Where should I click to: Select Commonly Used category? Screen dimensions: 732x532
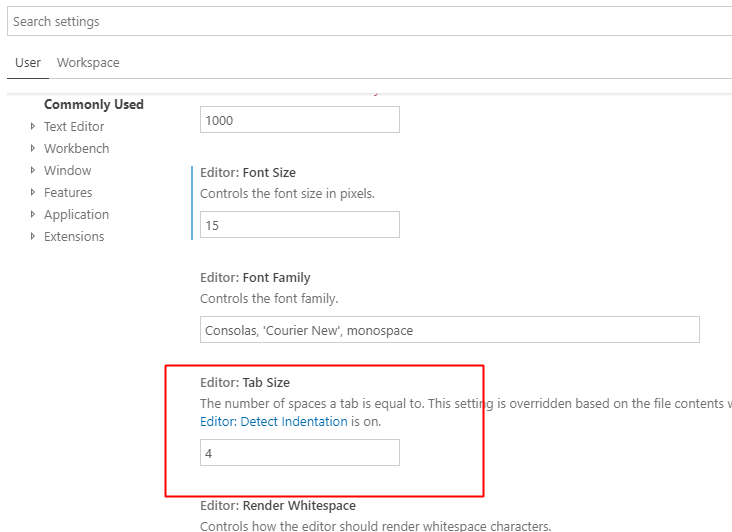click(94, 104)
